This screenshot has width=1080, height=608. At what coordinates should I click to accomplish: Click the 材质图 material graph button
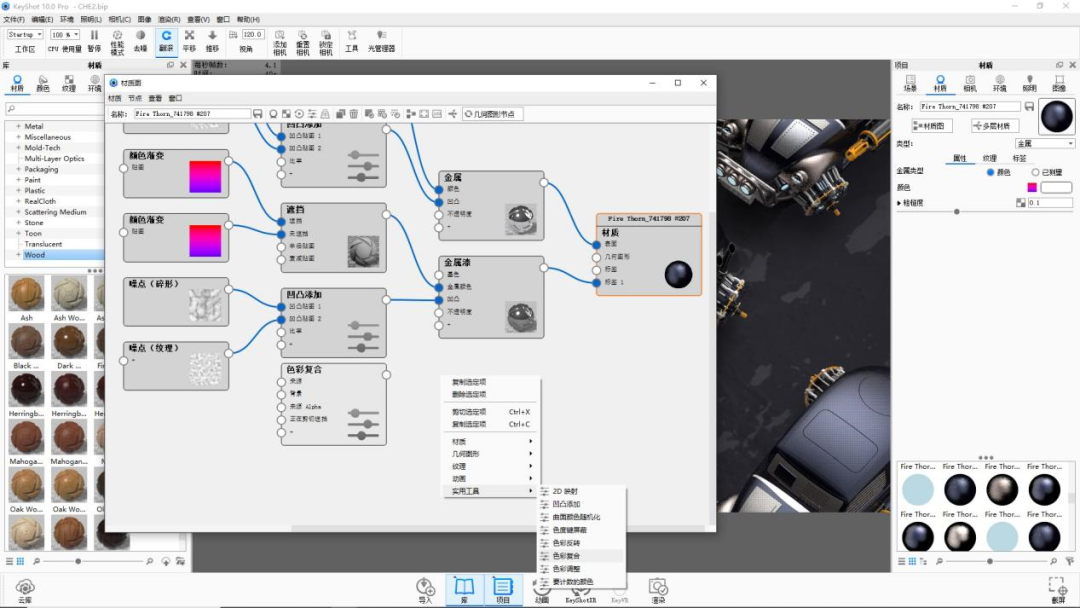[932, 126]
